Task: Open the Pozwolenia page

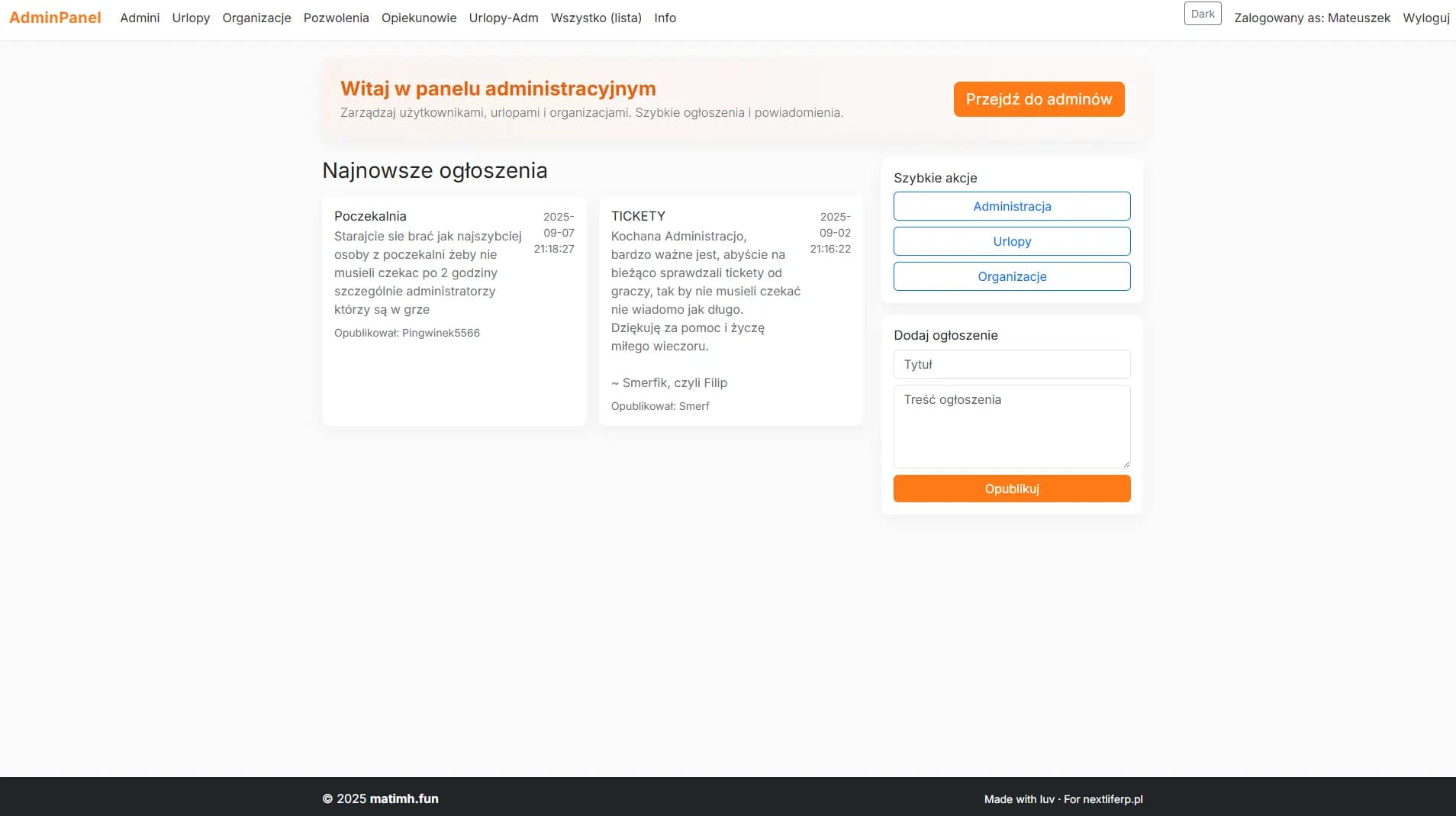Action: (336, 18)
